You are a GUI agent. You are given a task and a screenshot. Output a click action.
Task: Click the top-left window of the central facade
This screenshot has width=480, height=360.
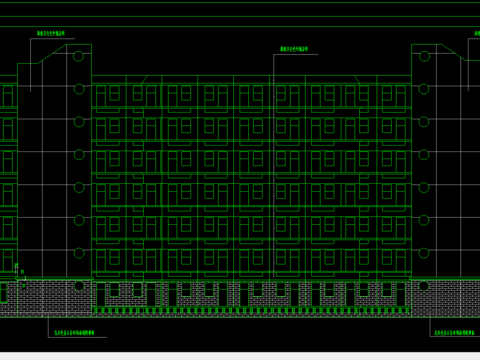(x=101, y=96)
